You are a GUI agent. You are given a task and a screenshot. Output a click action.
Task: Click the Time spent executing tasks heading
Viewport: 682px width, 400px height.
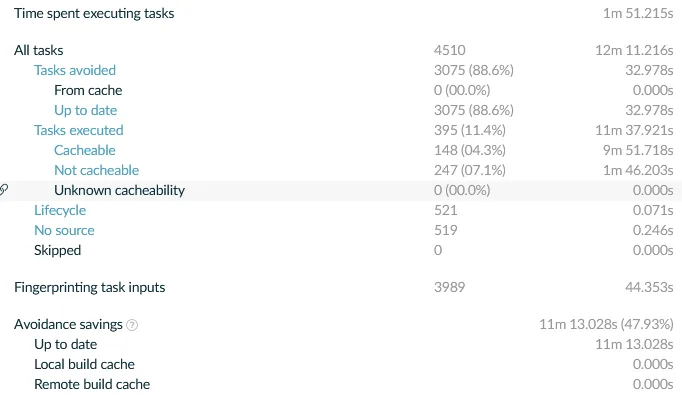tap(94, 13)
